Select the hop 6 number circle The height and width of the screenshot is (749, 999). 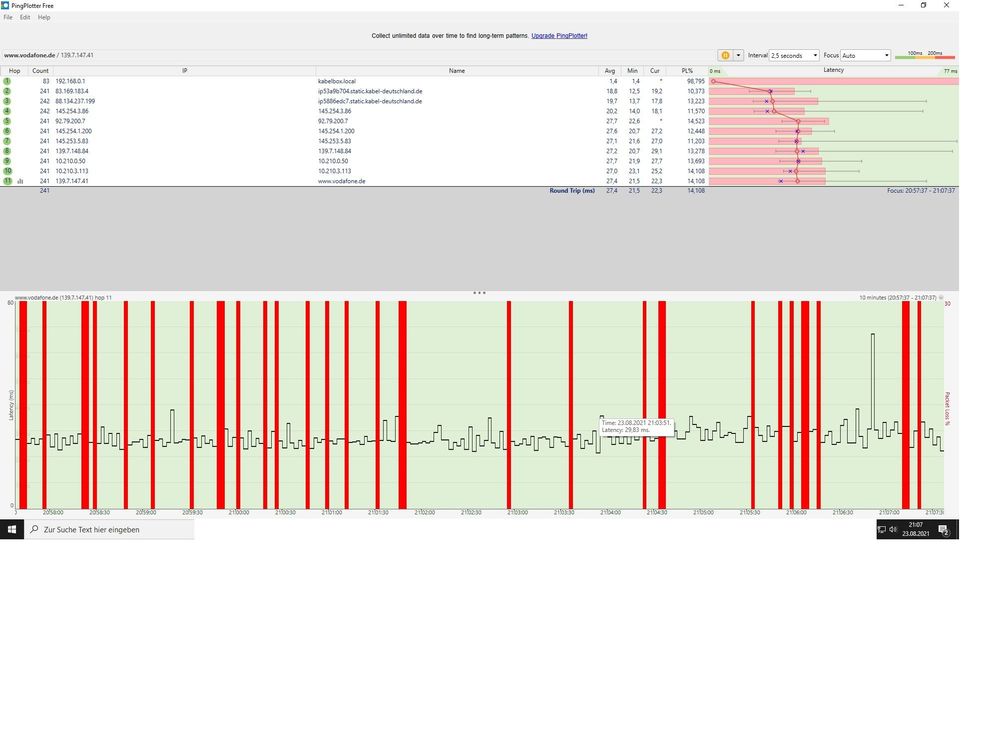pyautogui.click(x=7, y=131)
